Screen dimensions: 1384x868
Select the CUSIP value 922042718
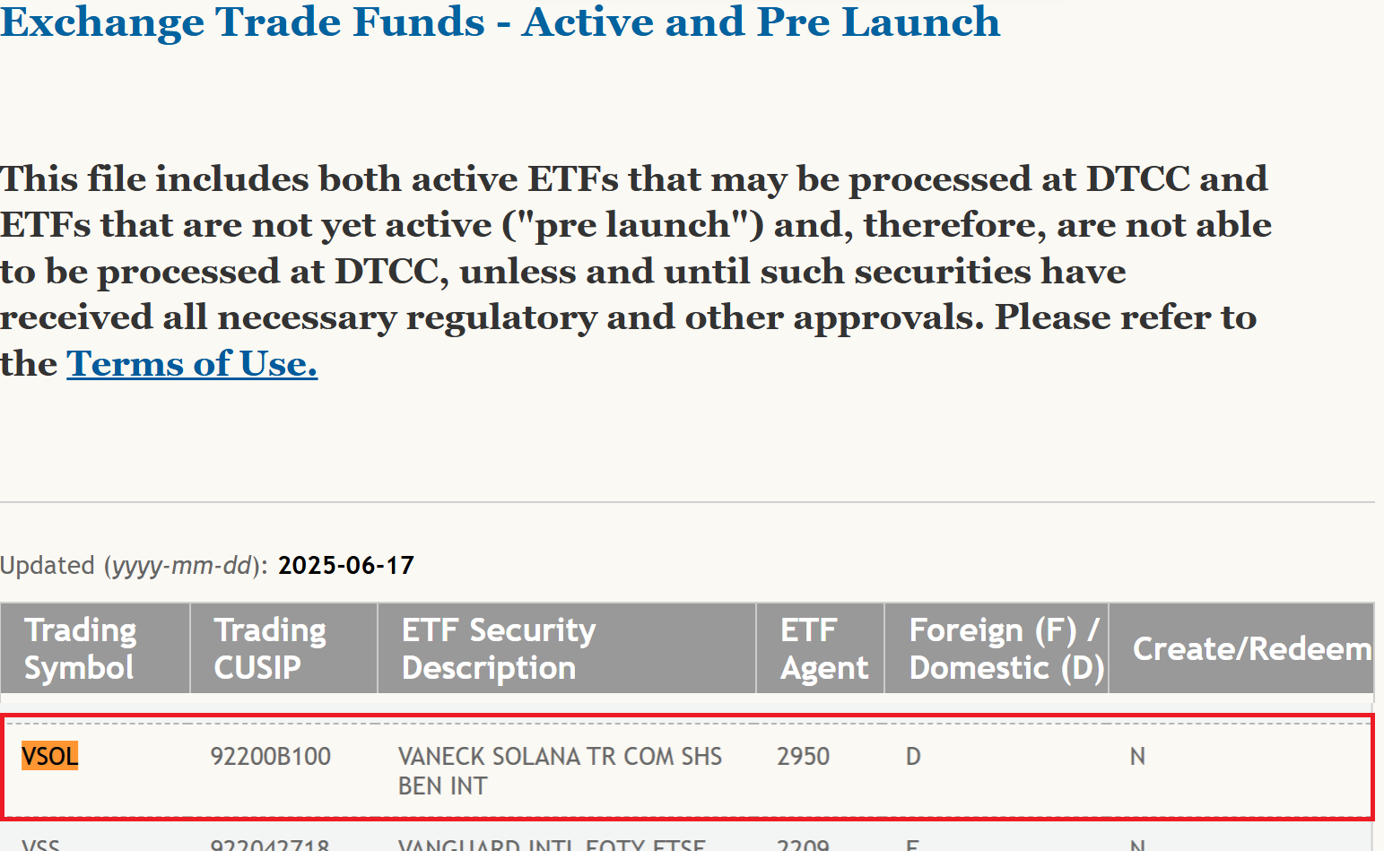[270, 845]
